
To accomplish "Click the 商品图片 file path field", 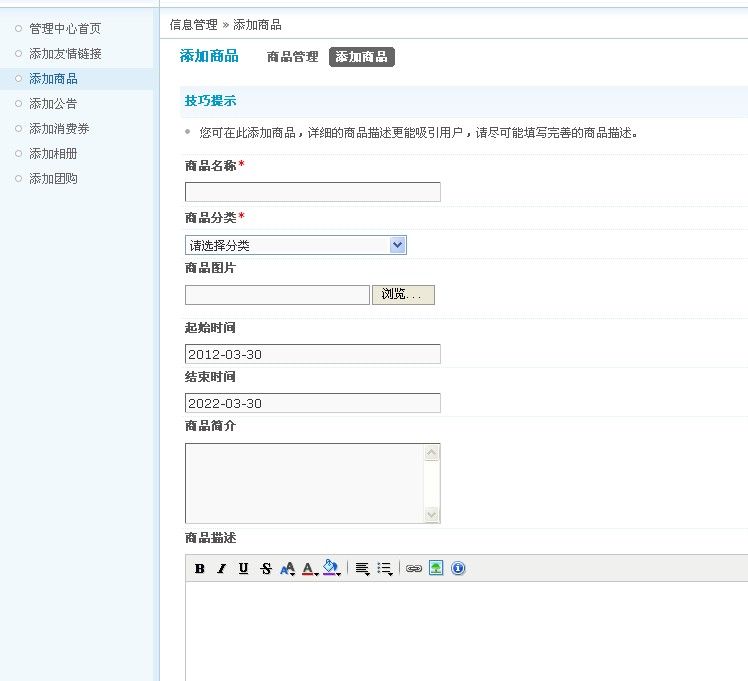I will (277, 295).
